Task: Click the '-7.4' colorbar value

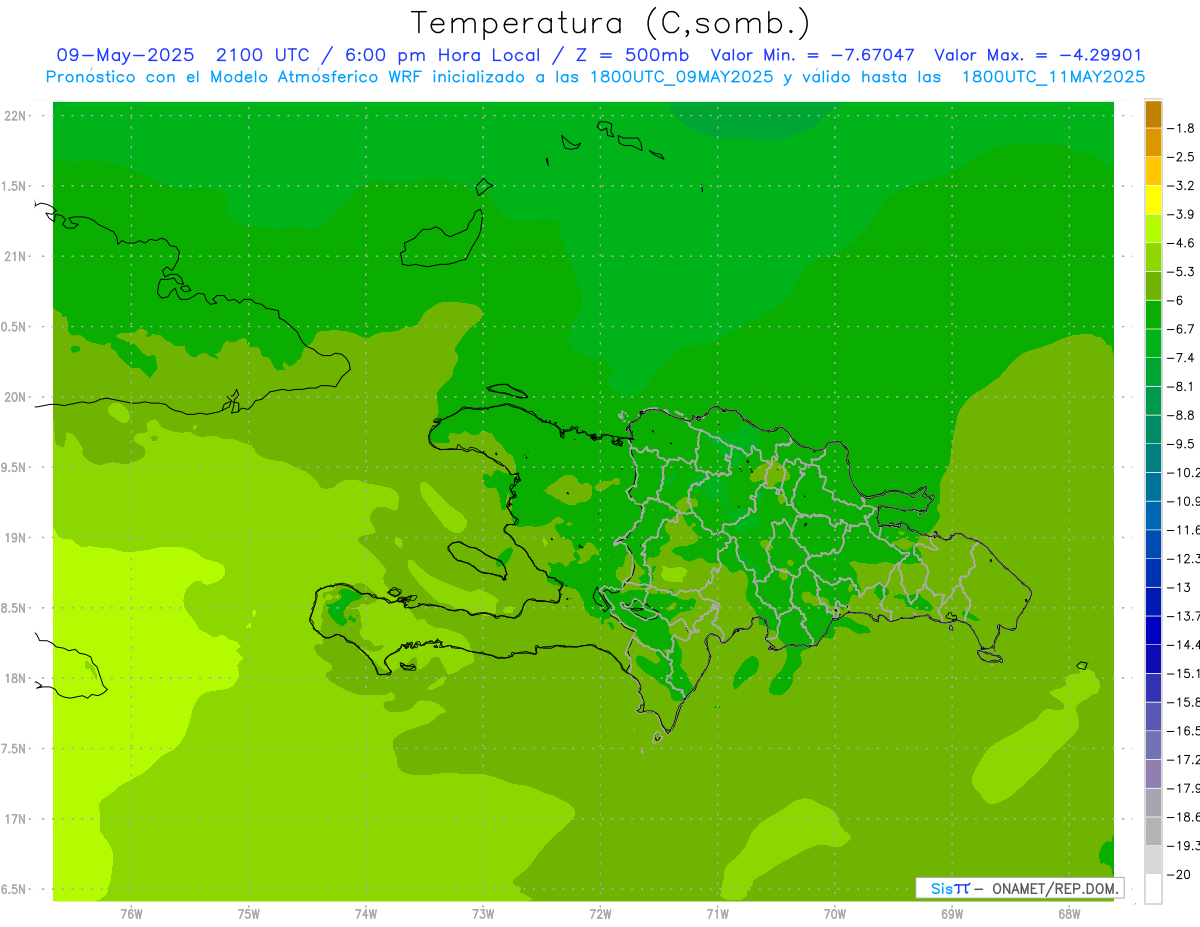Action: pyautogui.click(x=1182, y=357)
